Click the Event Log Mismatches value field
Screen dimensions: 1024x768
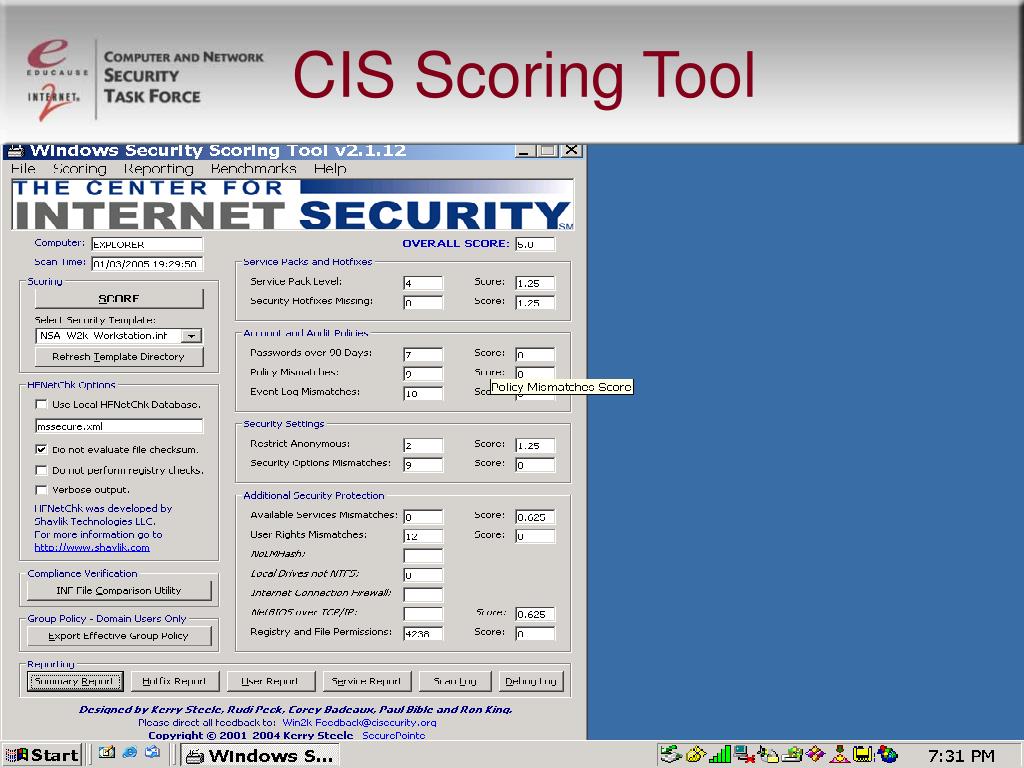coord(423,393)
